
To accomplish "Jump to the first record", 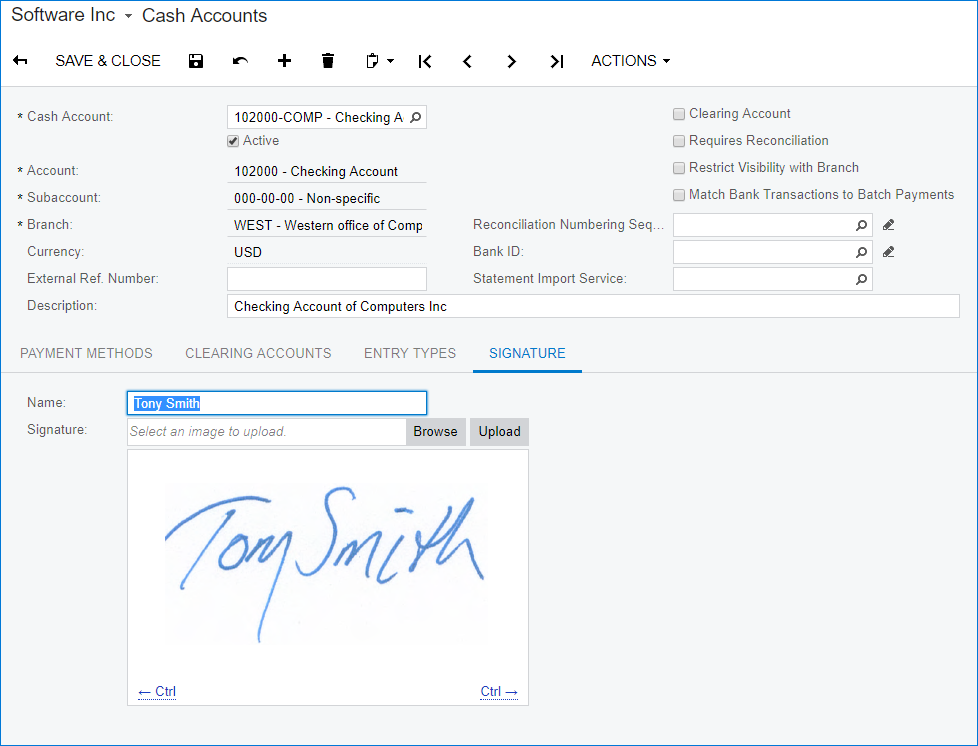I will pos(425,61).
